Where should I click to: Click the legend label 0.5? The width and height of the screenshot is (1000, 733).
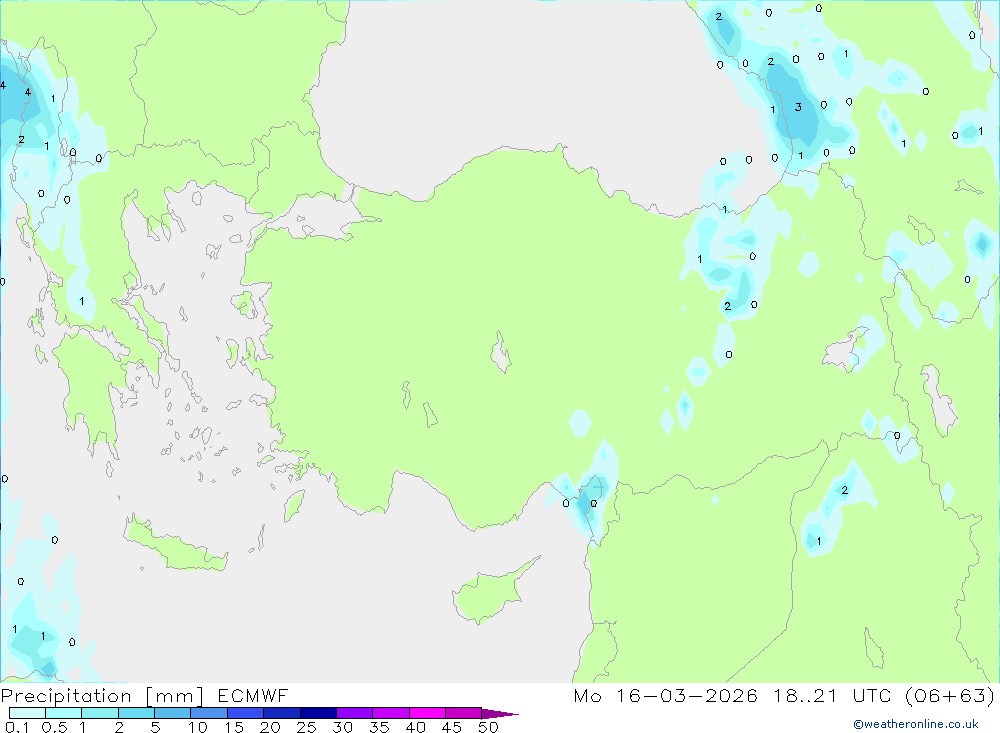pos(54,727)
